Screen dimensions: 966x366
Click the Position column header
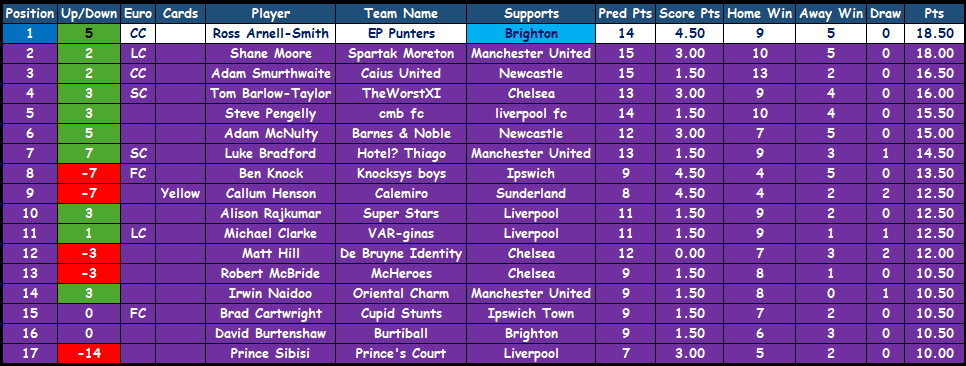click(x=30, y=14)
